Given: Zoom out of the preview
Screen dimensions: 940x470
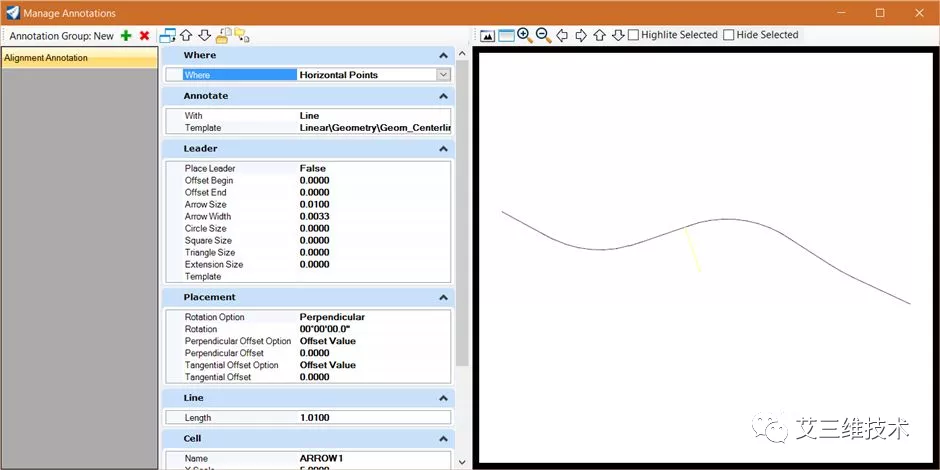Looking at the screenshot, I should (x=544, y=35).
